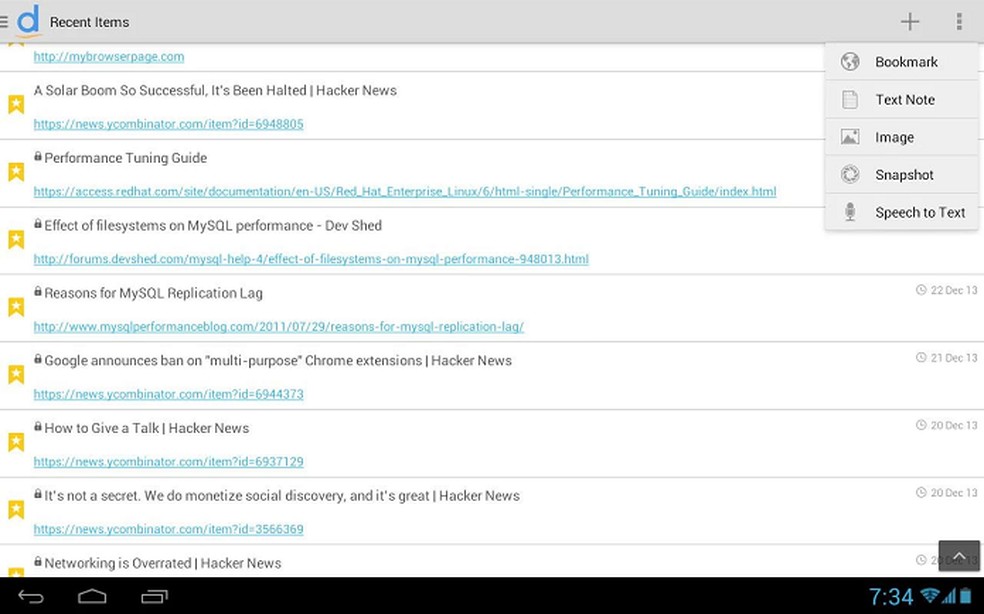The width and height of the screenshot is (984, 614).
Task: Select the 'It's not a secret' title
Action: [x=282, y=496]
